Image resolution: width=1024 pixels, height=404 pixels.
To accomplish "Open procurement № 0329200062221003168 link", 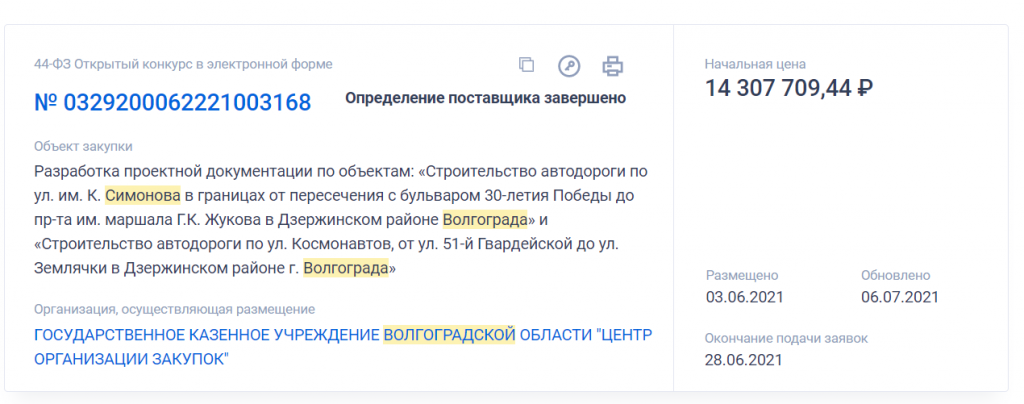I will pyautogui.click(x=173, y=102).
